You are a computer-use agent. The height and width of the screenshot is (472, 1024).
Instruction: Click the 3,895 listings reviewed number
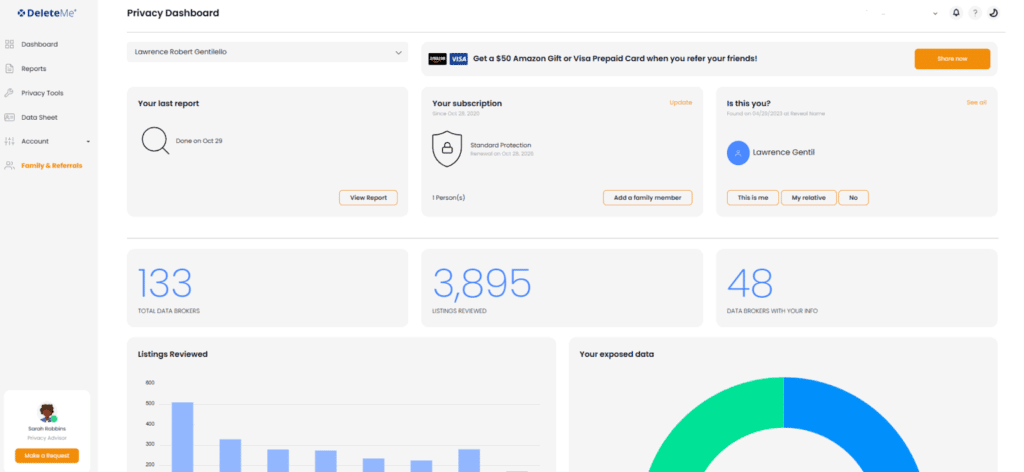(482, 283)
